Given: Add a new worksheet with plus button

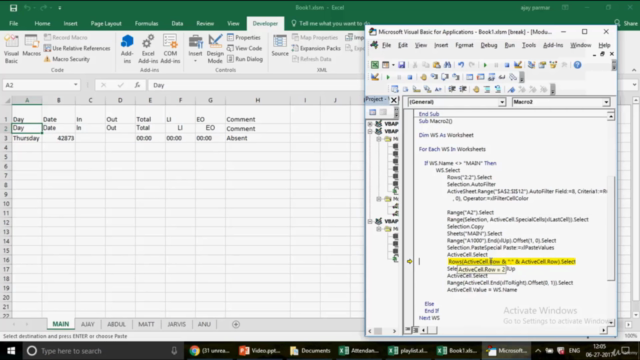Looking at the screenshot, I should pyautogui.click(x=236, y=324).
